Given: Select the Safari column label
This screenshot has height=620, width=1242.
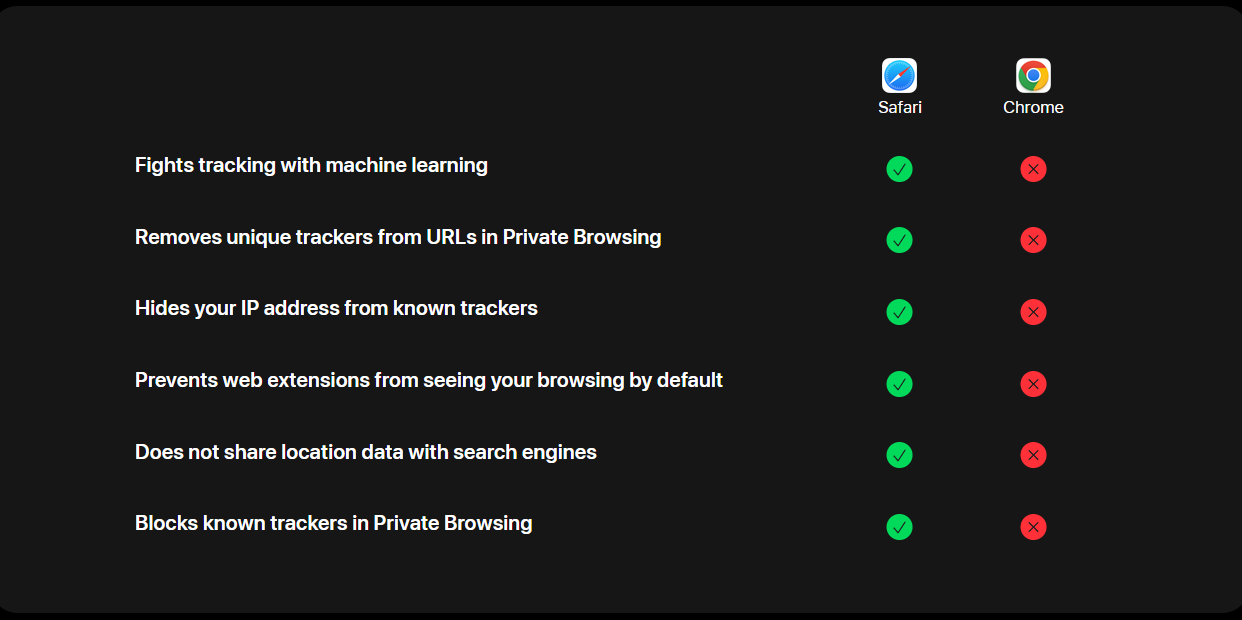Looking at the screenshot, I should (x=899, y=107).
